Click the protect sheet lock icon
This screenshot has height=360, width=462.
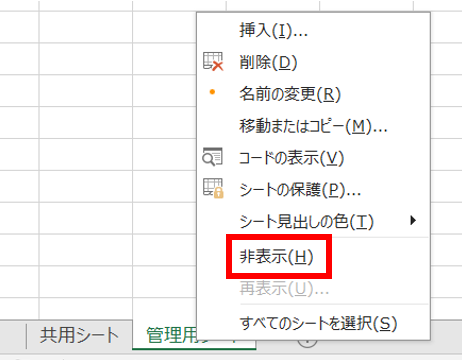click(213, 188)
